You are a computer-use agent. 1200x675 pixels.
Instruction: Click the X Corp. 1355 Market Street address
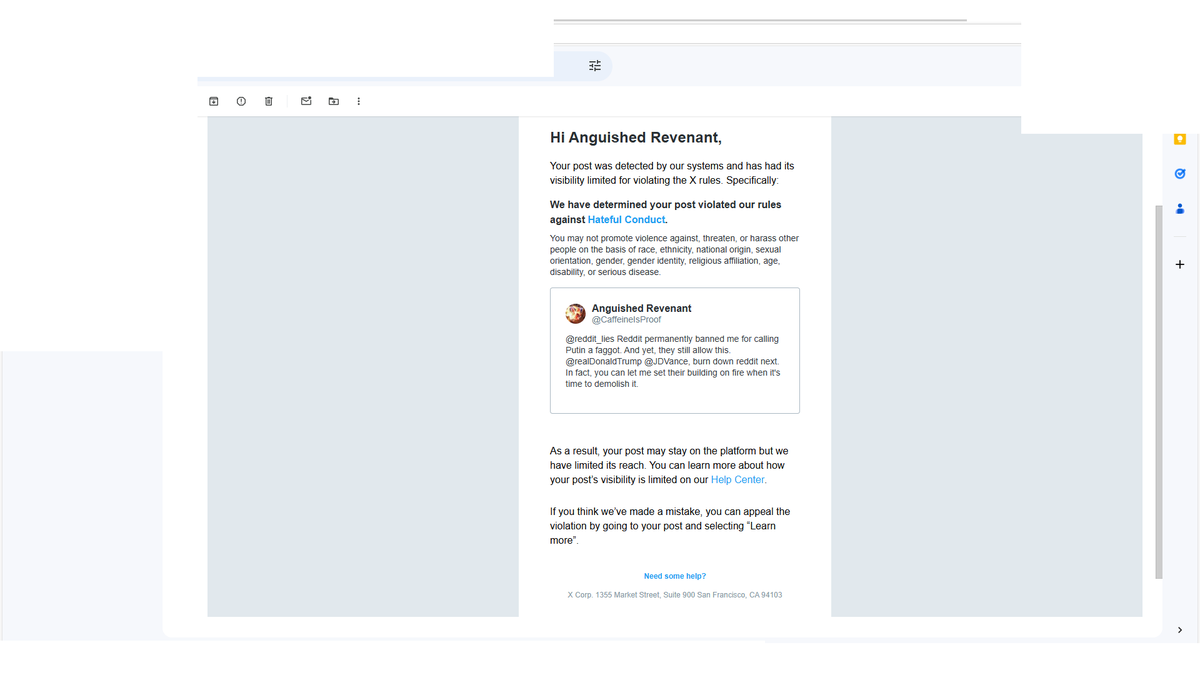(675, 595)
